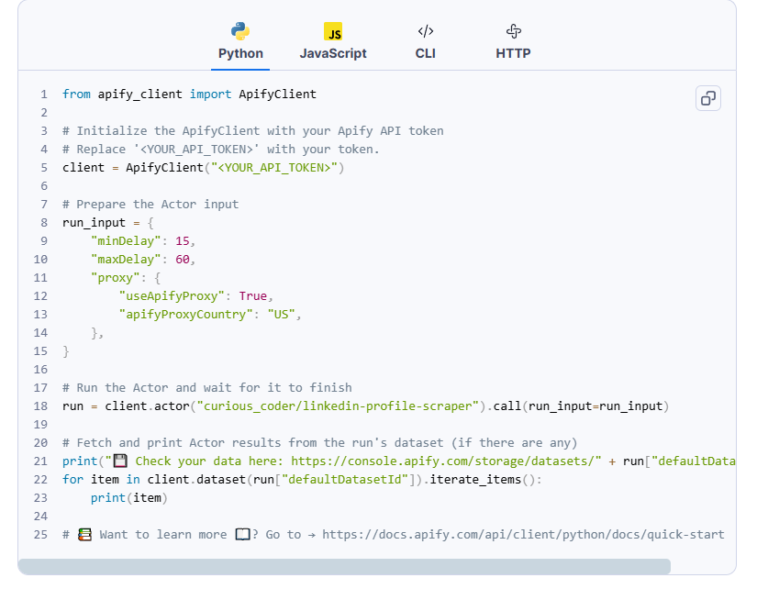This screenshot has width=768, height=589.
Task: Click the HTTP tab icon
Action: [513, 31]
